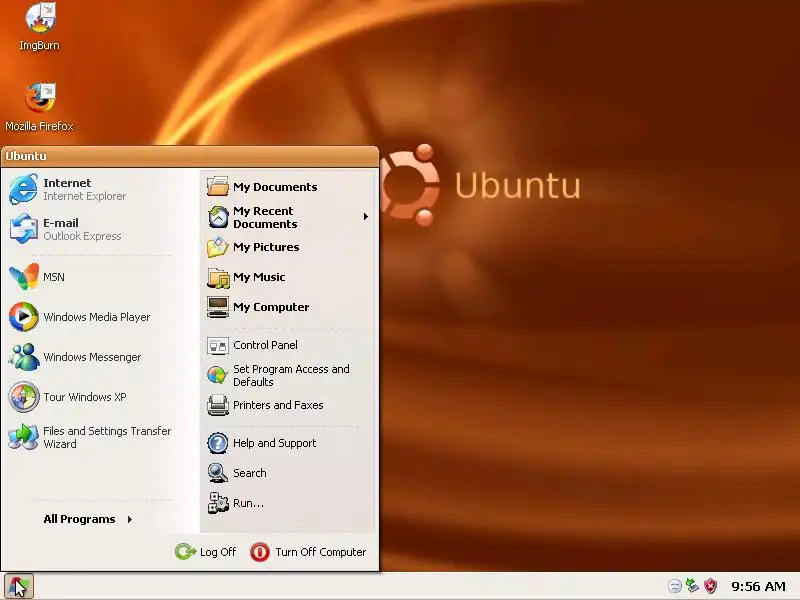Click the MSN butterfly icon
Screen dimensions: 800x600
23,277
